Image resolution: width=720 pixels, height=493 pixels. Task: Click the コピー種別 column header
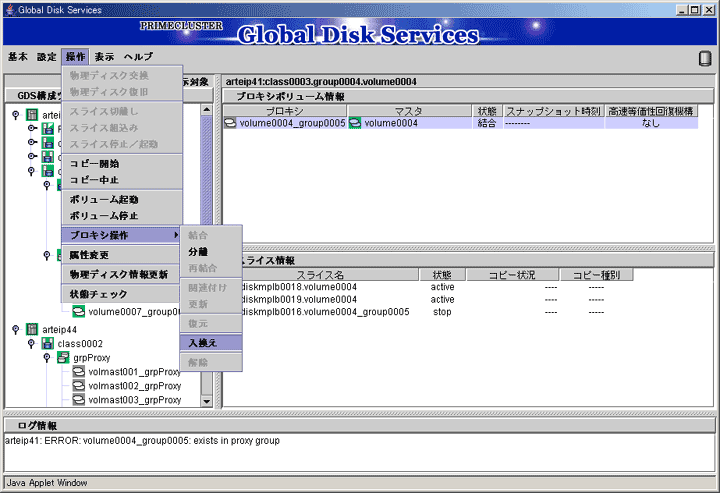(596, 275)
